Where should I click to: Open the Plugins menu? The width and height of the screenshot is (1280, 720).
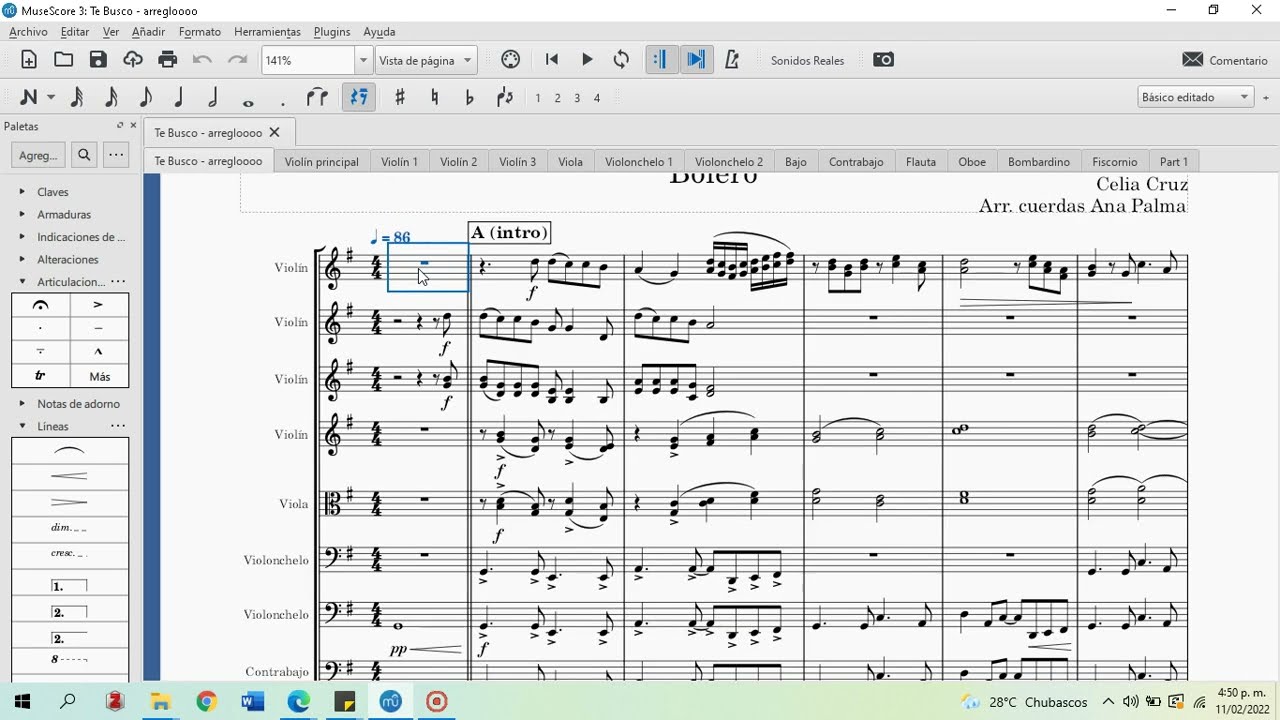pos(332,32)
